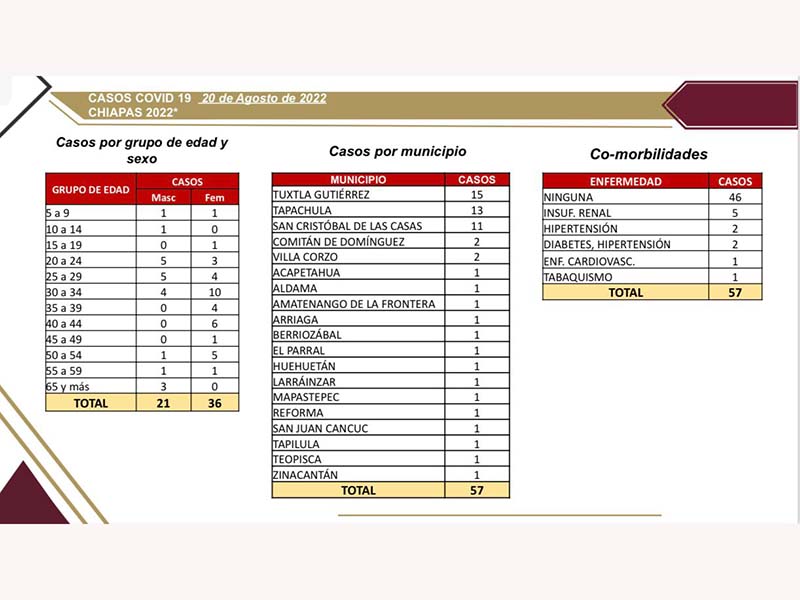
Task: Click heading 'Casos por grupo de edad y sexo'
Action: 142,150
